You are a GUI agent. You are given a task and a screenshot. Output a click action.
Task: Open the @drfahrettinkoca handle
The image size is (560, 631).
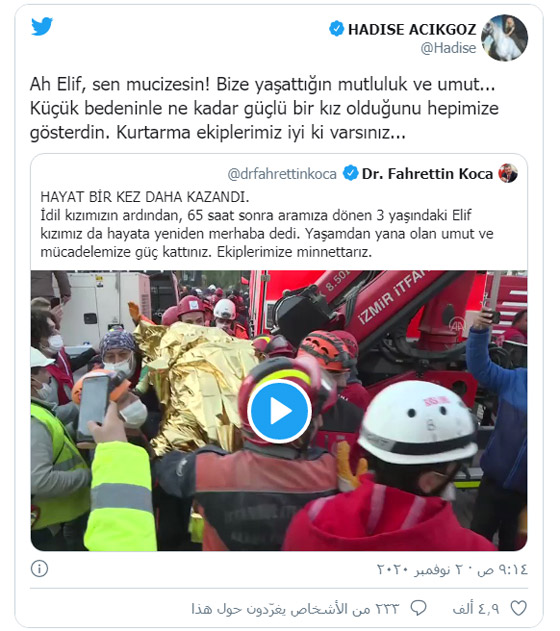(282, 174)
